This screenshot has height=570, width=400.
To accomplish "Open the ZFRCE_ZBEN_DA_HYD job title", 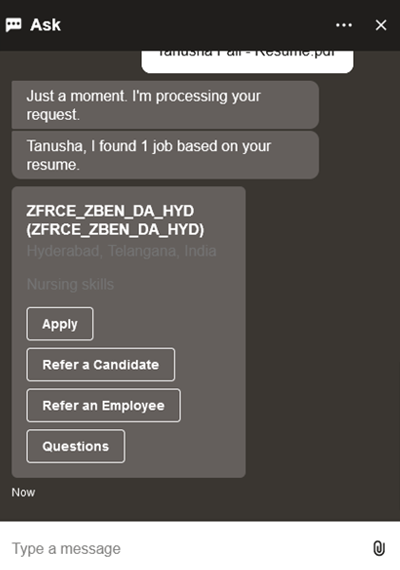I will tap(110, 211).
